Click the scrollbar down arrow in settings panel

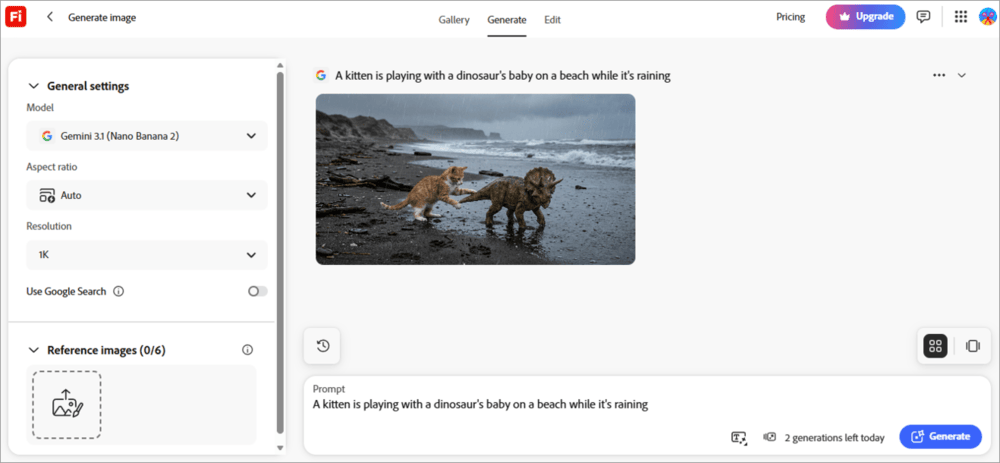point(279,448)
